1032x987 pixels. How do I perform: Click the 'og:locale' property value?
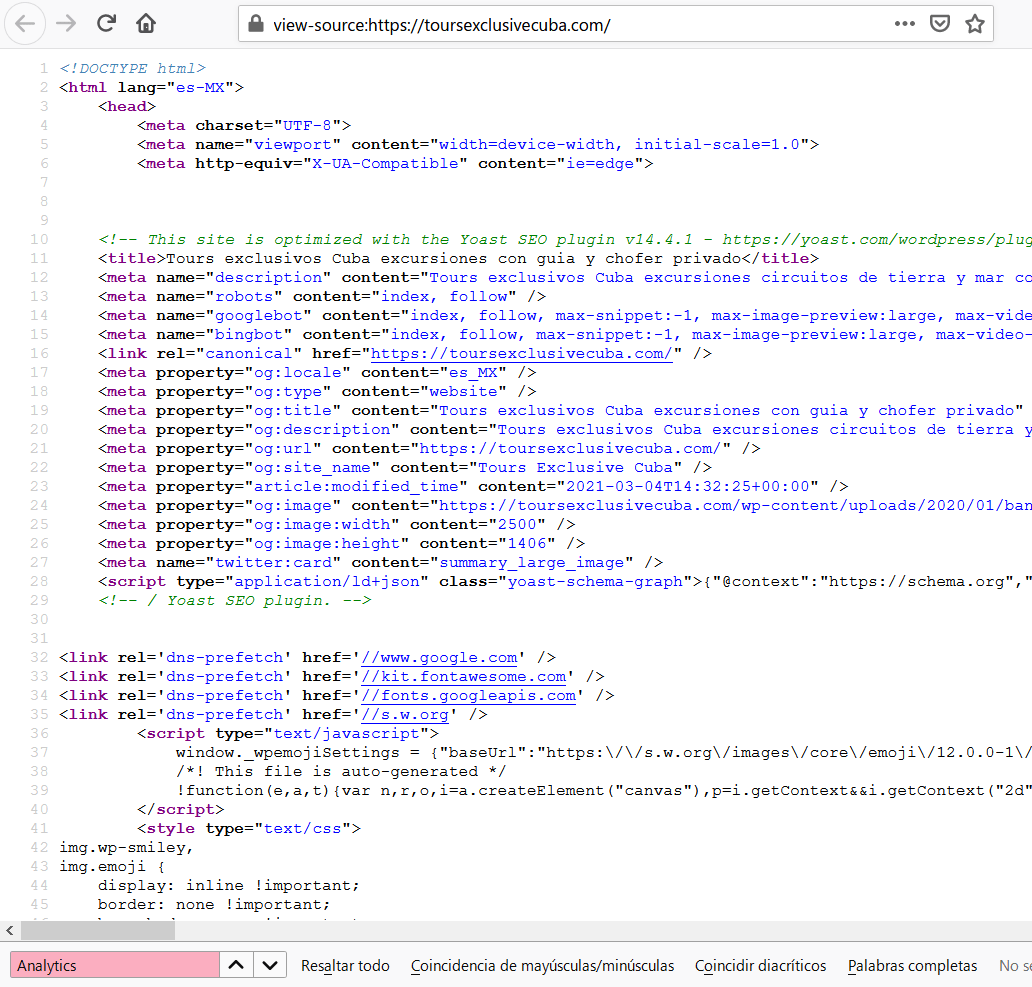click(297, 373)
